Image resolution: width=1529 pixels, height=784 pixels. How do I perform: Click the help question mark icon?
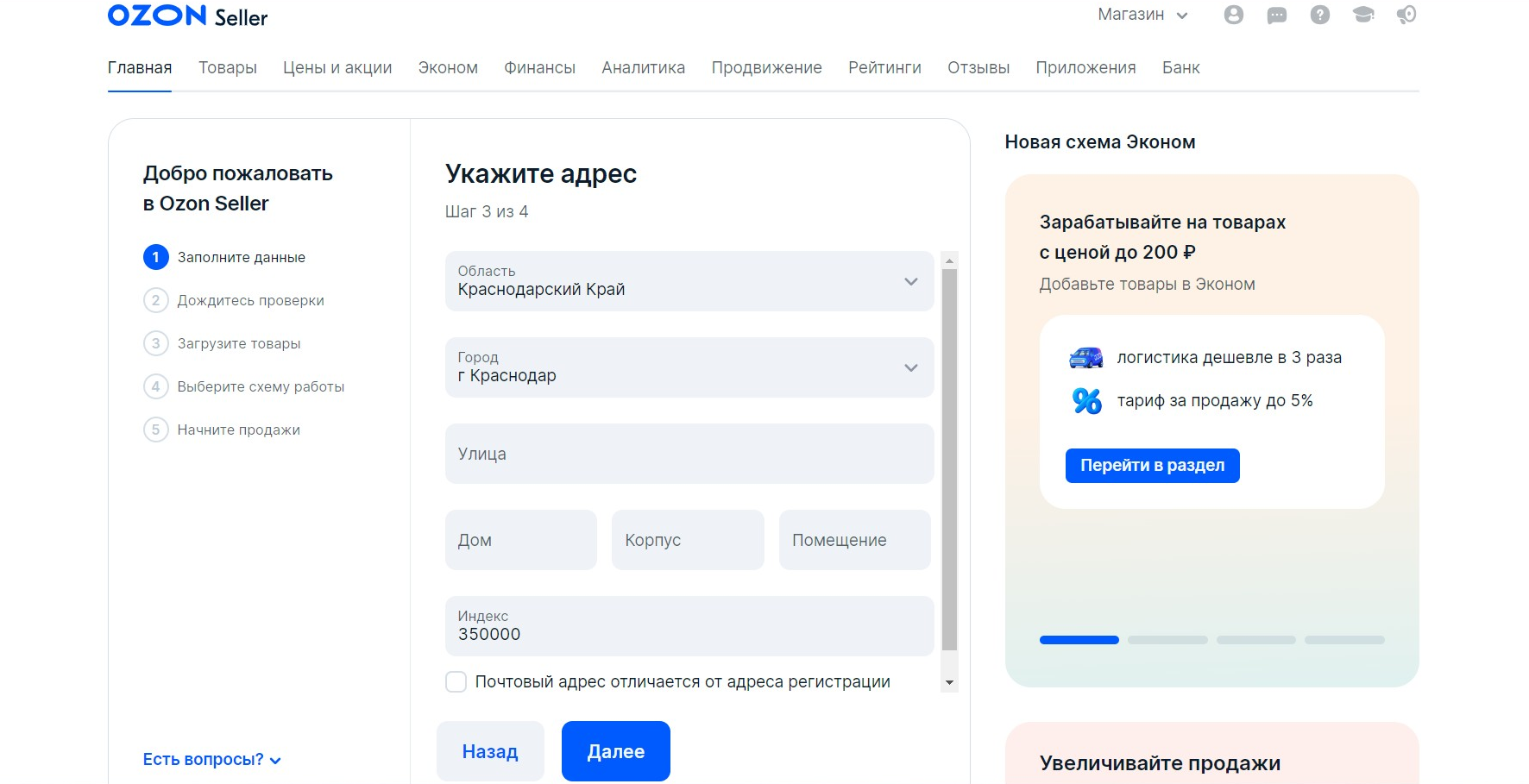click(1319, 15)
